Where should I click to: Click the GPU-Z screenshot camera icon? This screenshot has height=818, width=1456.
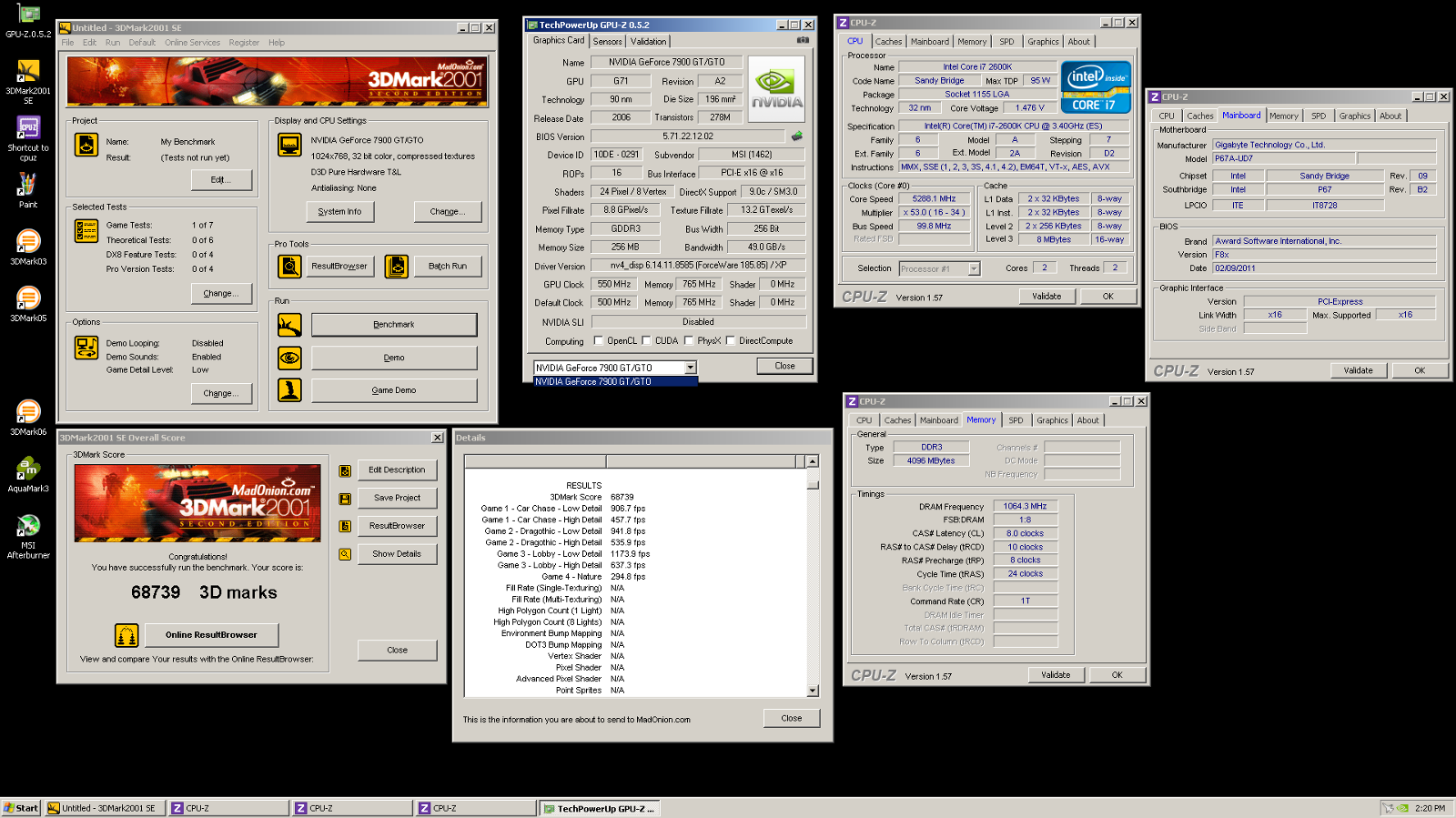(x=803, y=40)
